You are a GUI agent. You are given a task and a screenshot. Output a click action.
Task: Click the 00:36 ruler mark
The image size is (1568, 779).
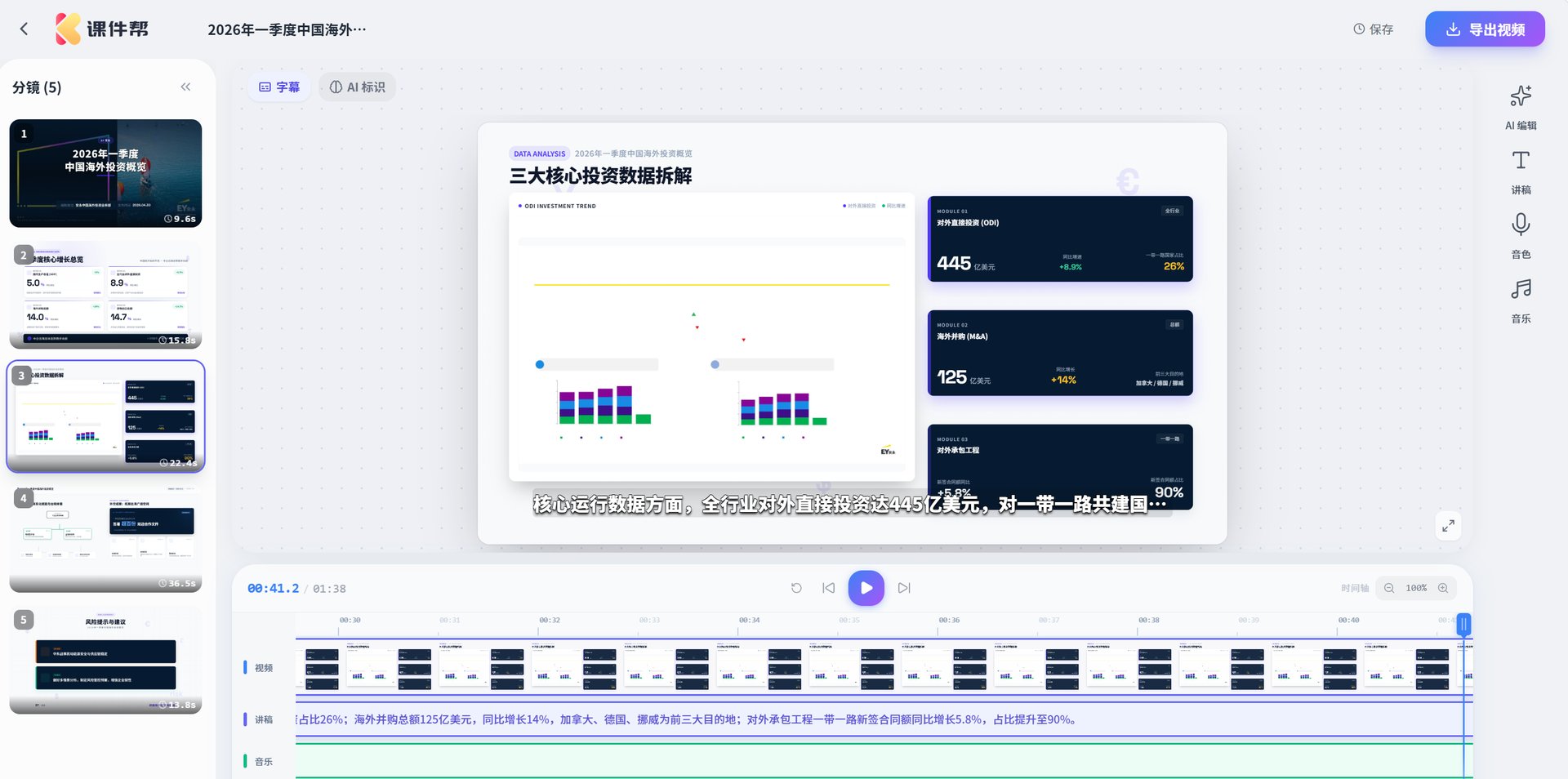pyautogui.click(x=949, y=621)
